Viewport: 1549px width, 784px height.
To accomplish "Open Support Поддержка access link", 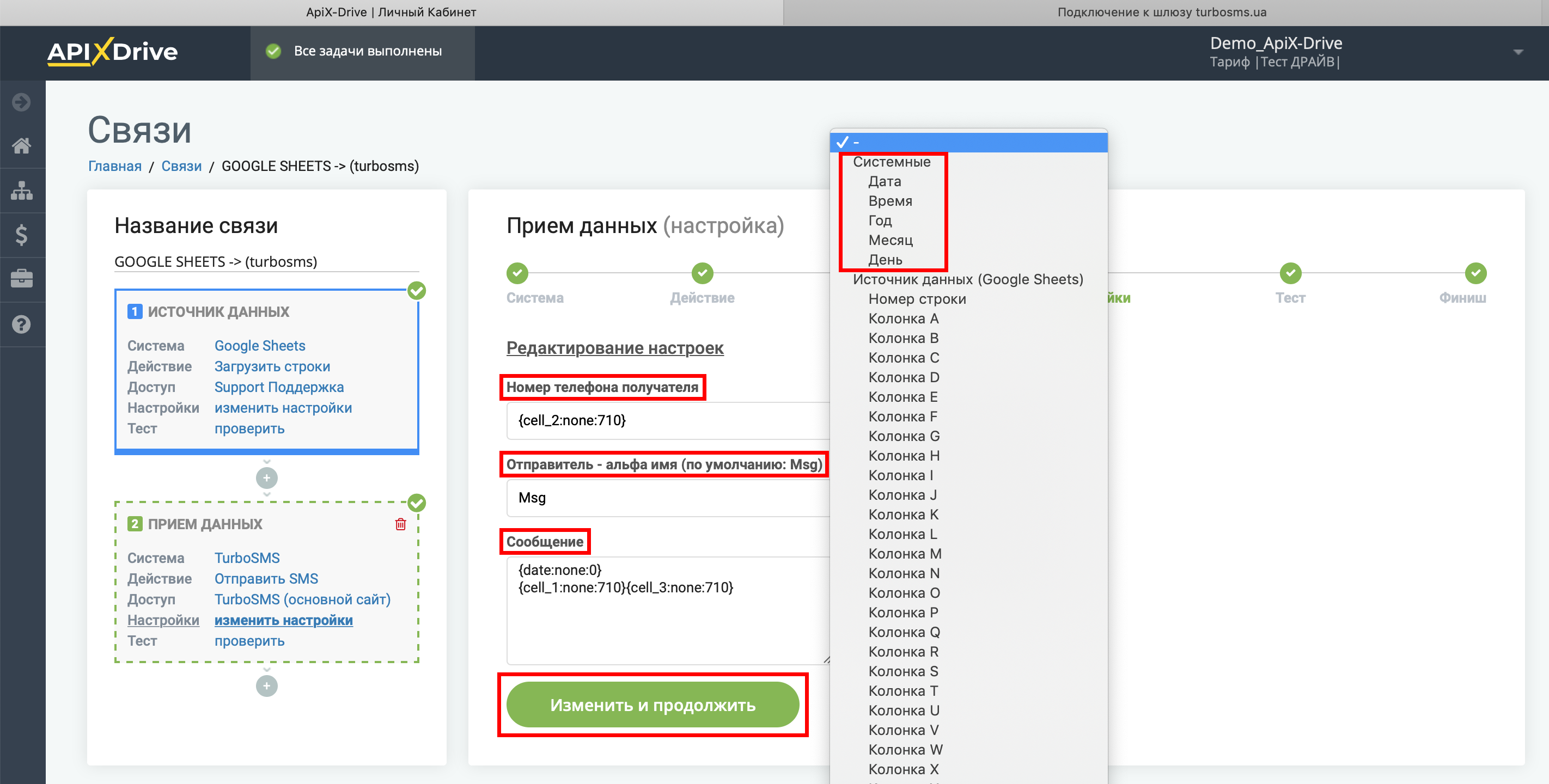I will pos(279,387).
